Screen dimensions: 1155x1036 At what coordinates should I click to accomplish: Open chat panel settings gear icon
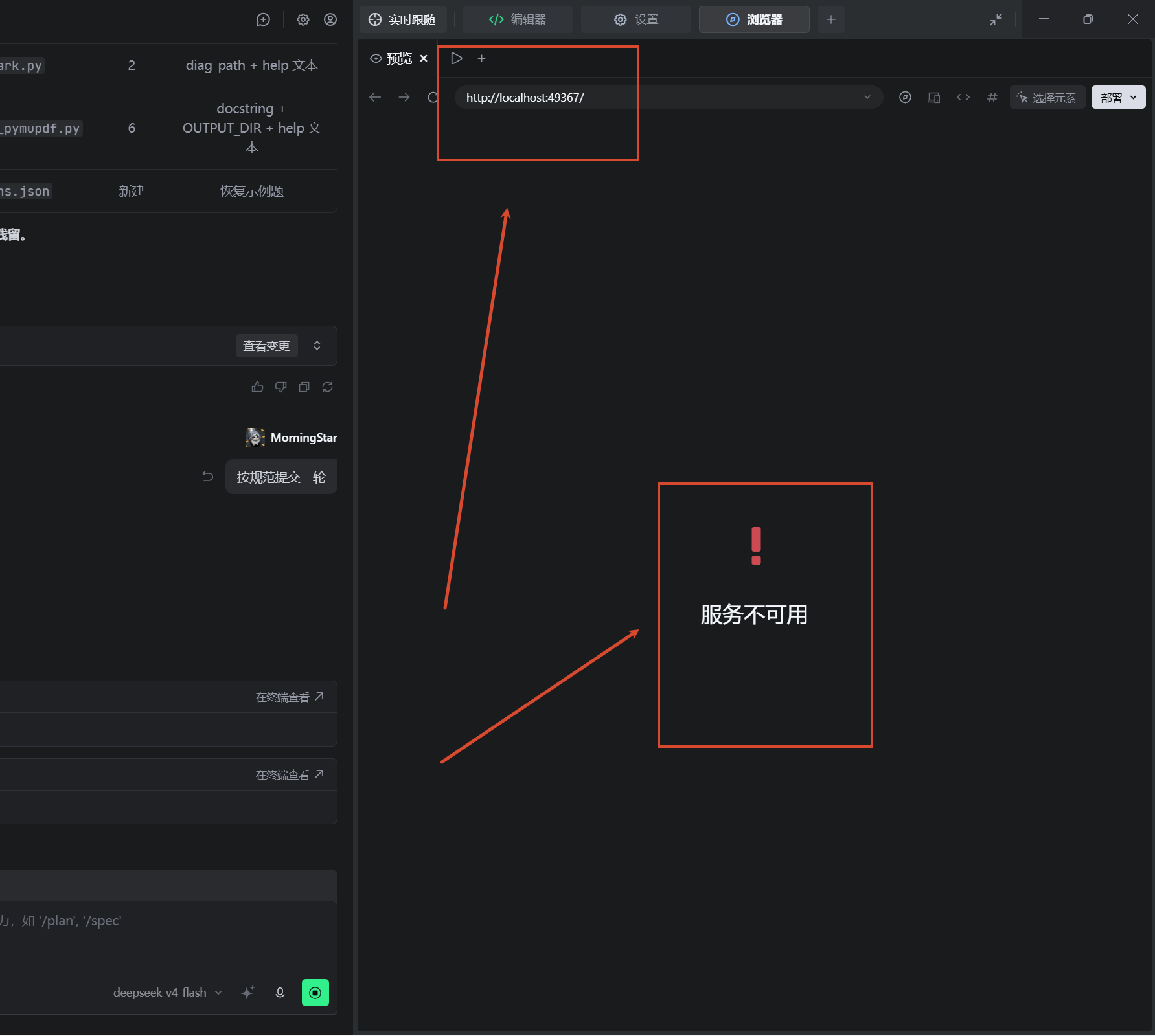[303, 19]
